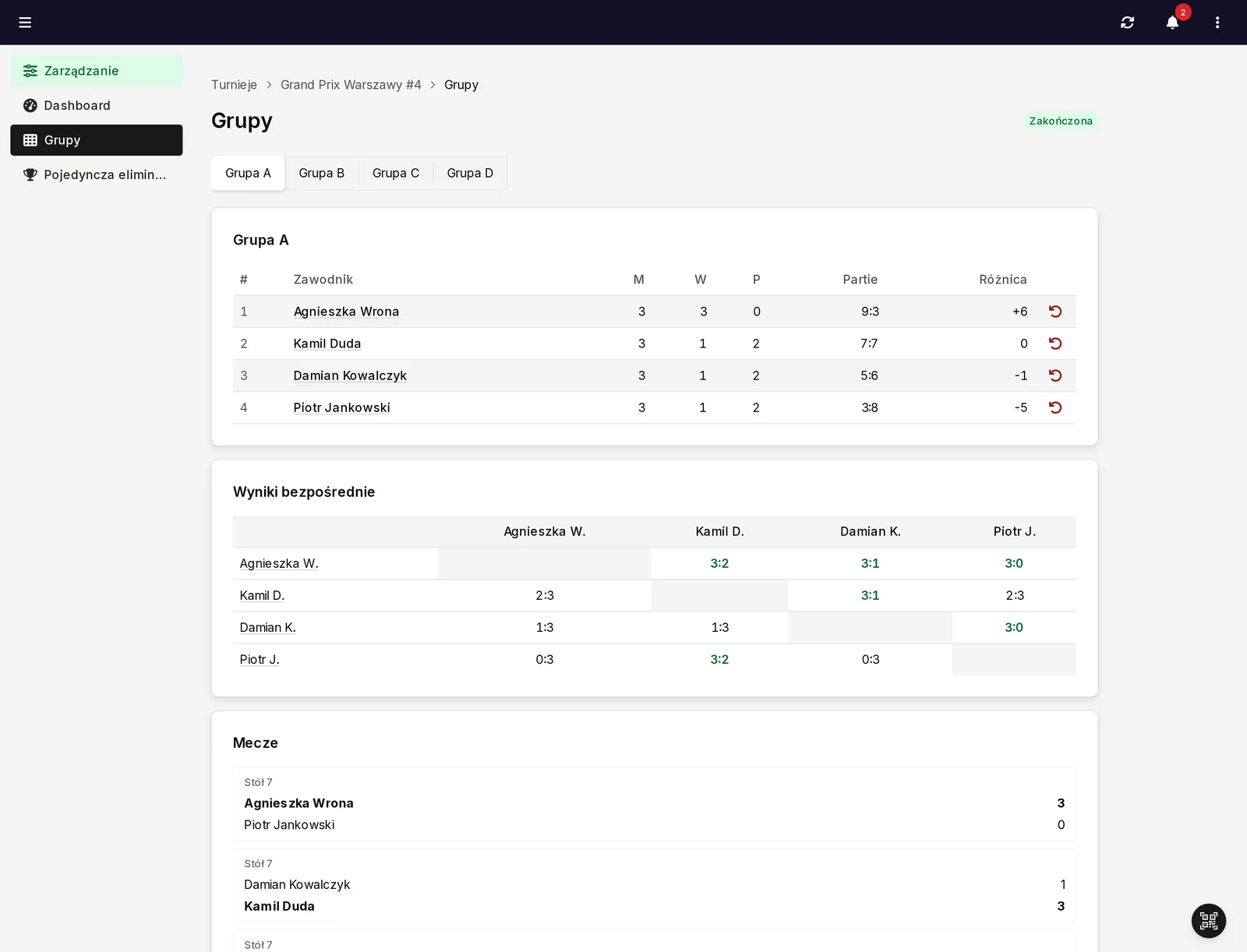Open Pojedyncza eliminacja sidebar item
The image size is (1247, 952).
click(97, 175)
